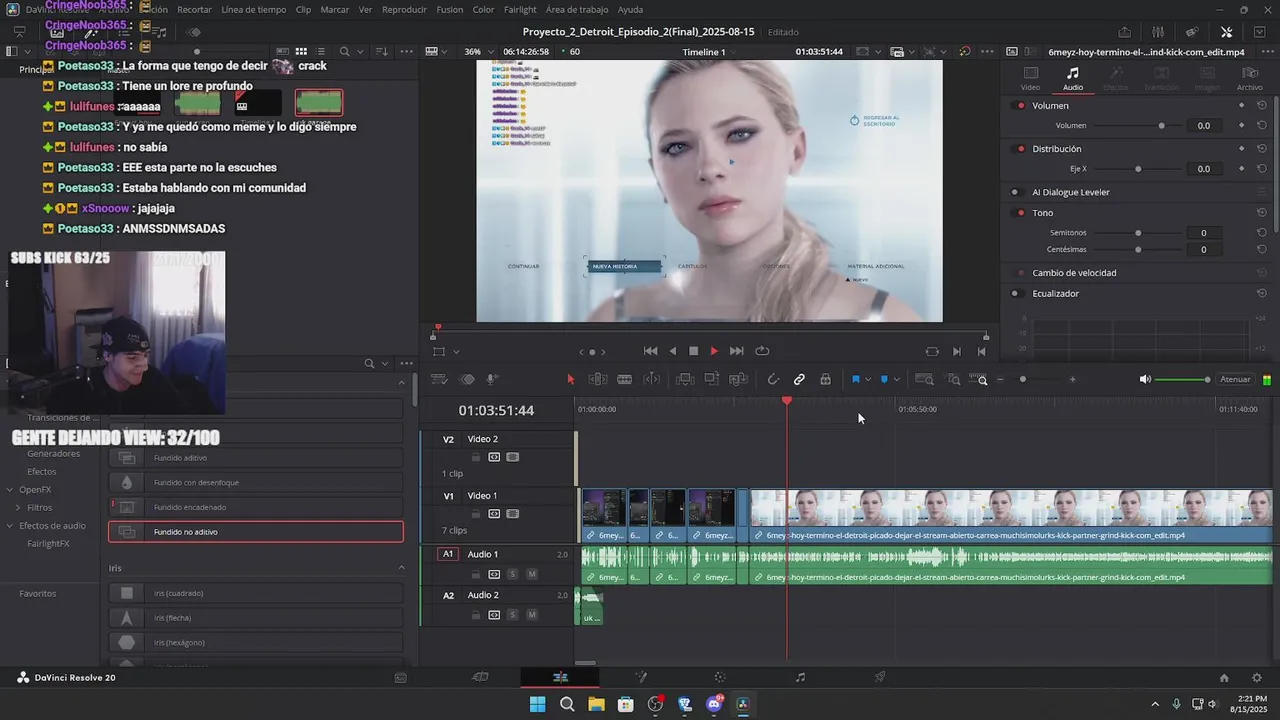
Task: Open the Video tab in Inspector
Action: pos(1030,79)
